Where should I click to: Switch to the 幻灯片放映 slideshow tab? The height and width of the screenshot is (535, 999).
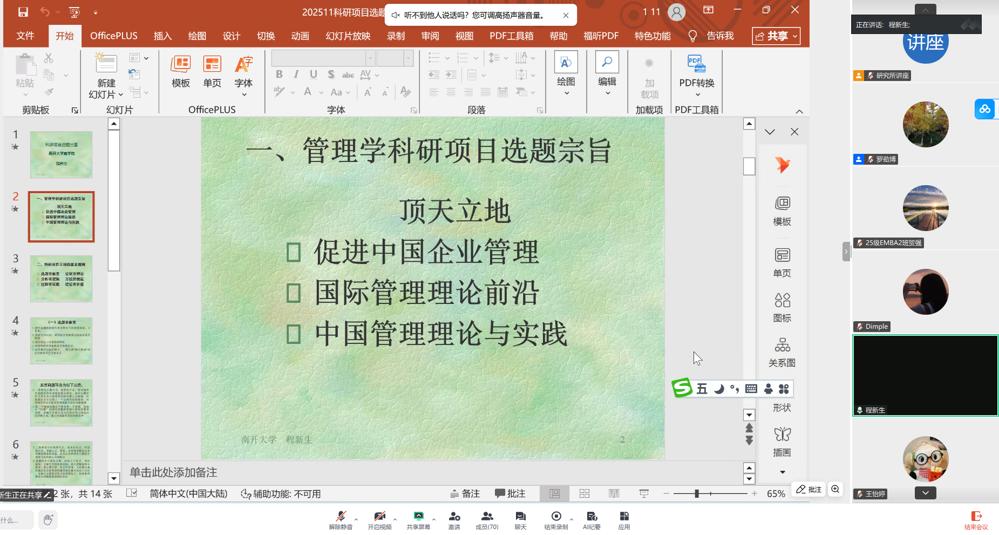point(348,36)
